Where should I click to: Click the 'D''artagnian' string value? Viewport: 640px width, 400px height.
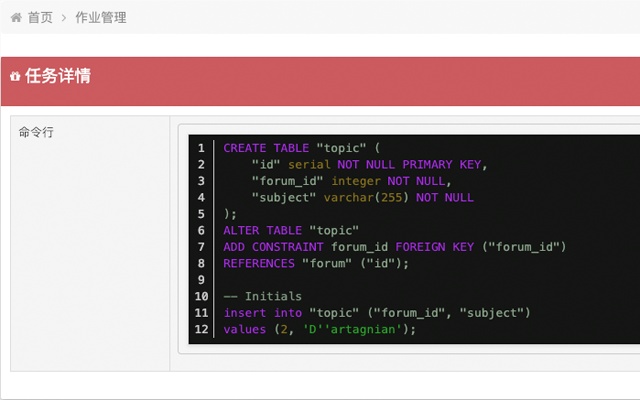point(352,329)
